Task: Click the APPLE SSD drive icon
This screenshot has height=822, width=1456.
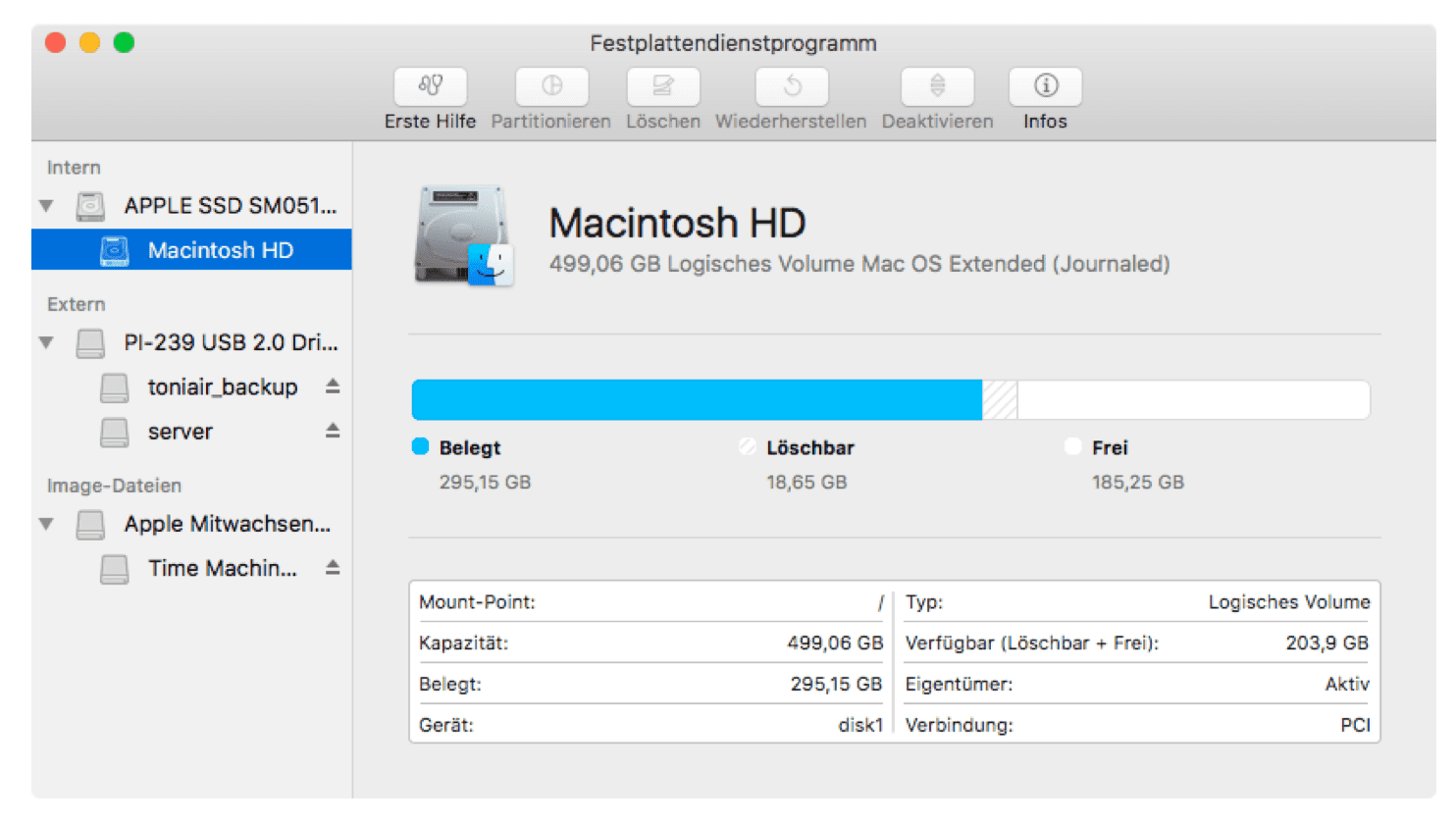Action: 90,206
